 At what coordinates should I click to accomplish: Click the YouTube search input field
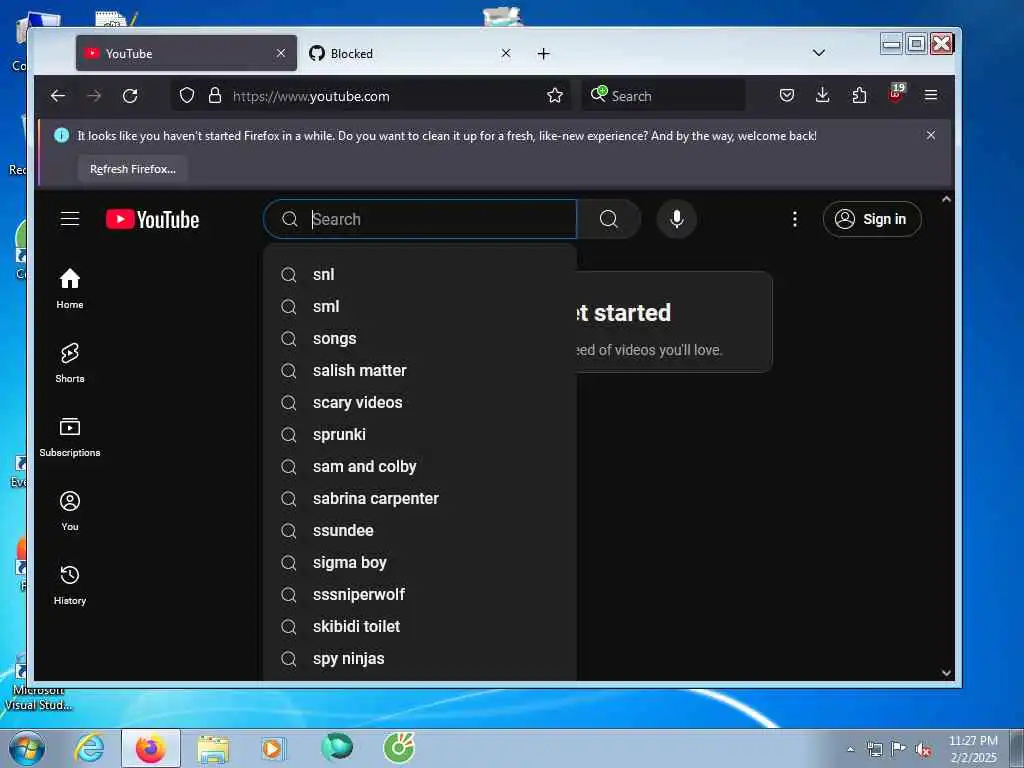click(x=420, y=219)
